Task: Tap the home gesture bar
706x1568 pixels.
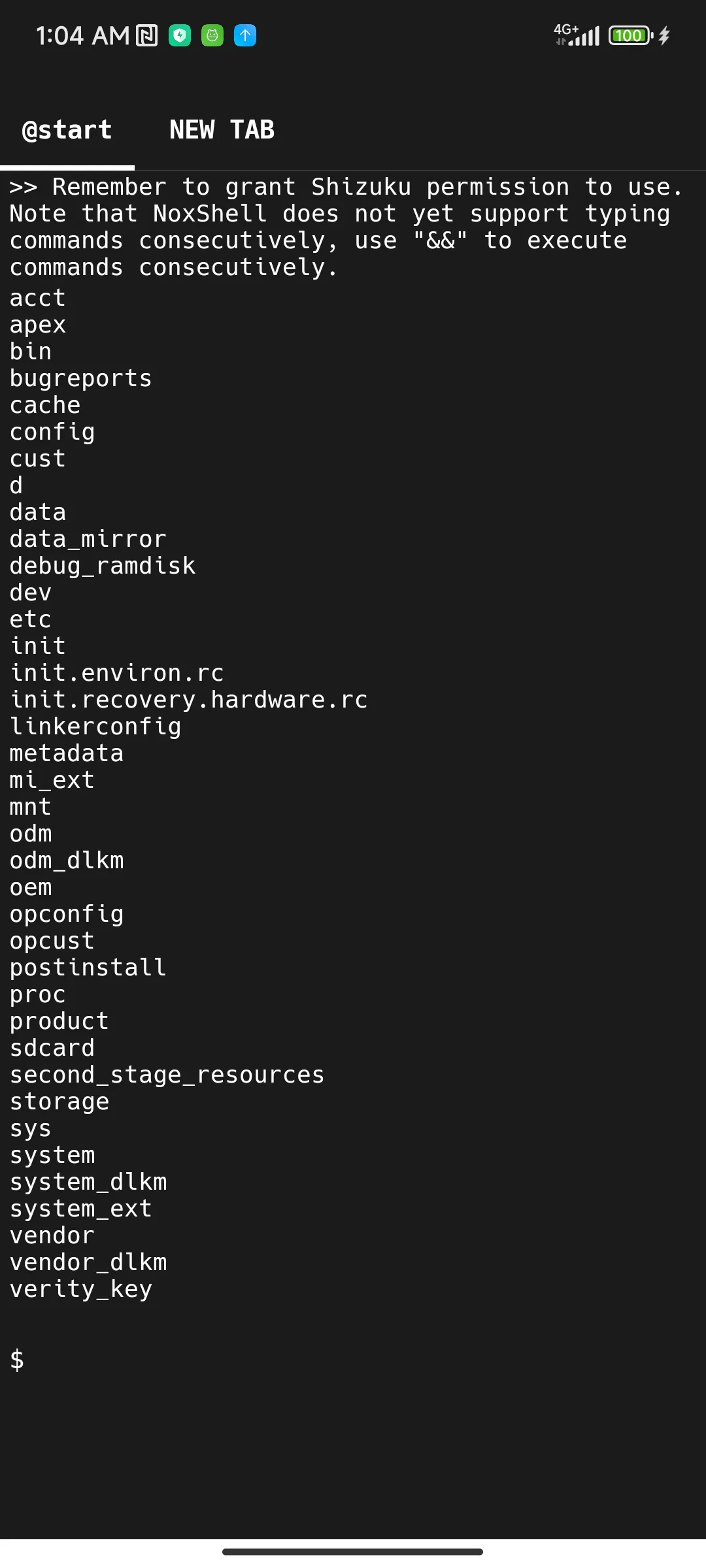Action: click(x=352, y=1552)
